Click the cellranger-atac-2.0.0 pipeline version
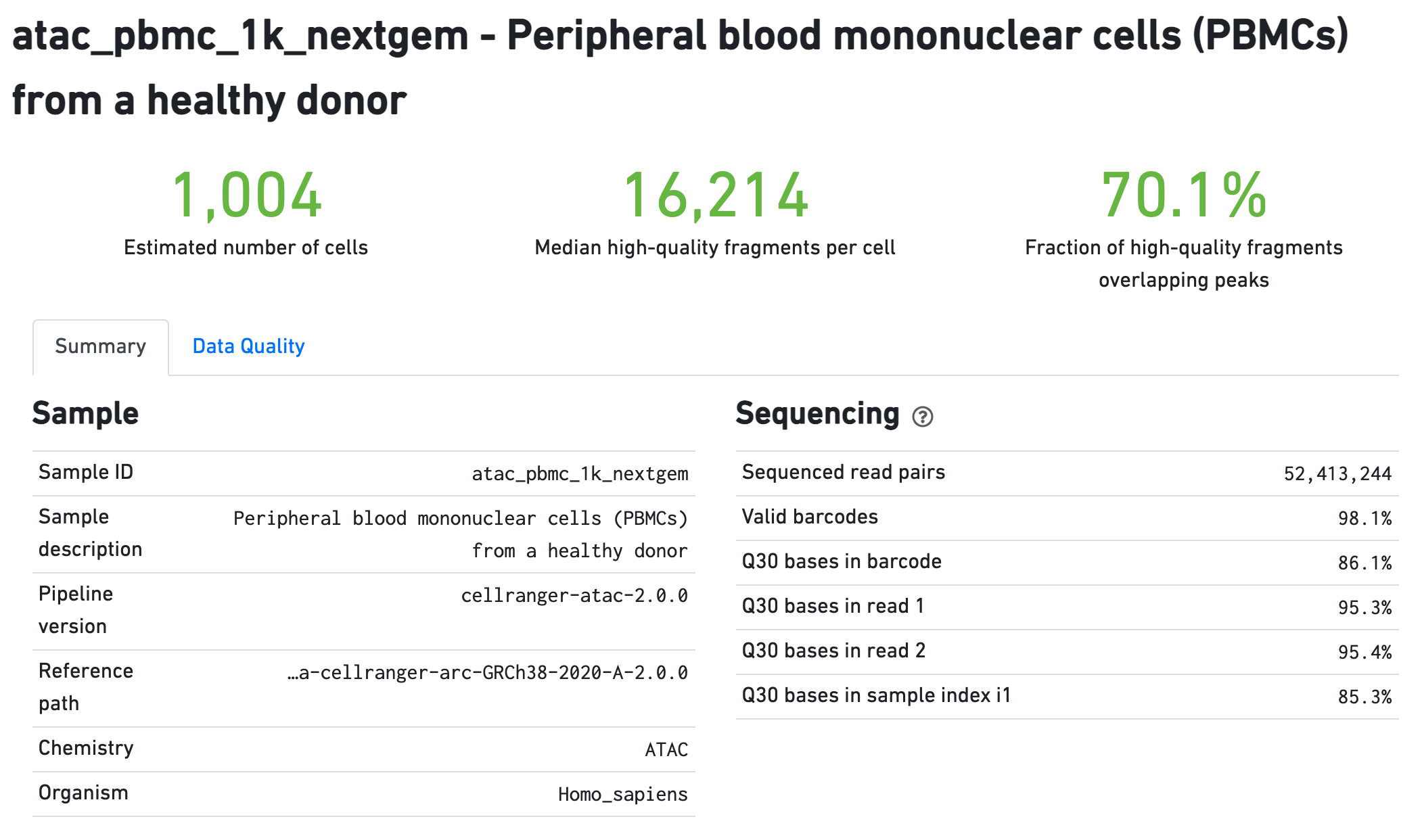 (574, 595)
